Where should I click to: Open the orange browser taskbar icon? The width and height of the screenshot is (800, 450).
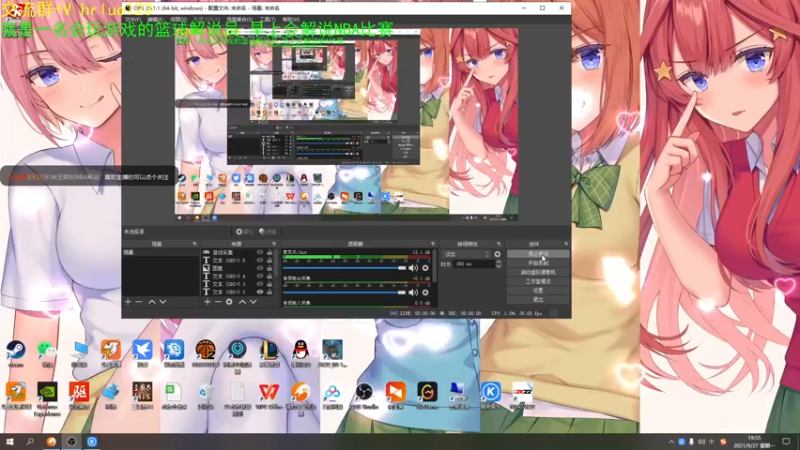[x=51, y=442]
